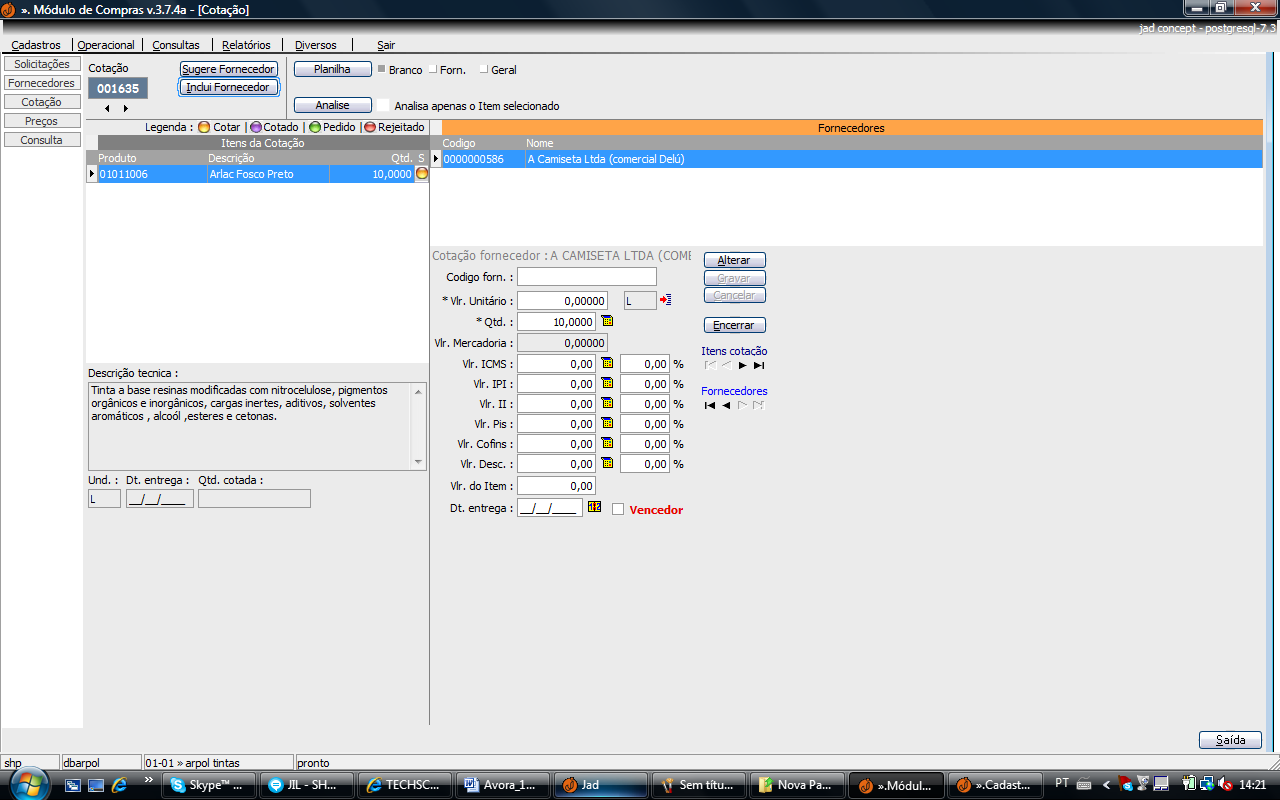Click the Dt. entrega field beside Vencedor

pyautogui.click(x=550, y=508)
